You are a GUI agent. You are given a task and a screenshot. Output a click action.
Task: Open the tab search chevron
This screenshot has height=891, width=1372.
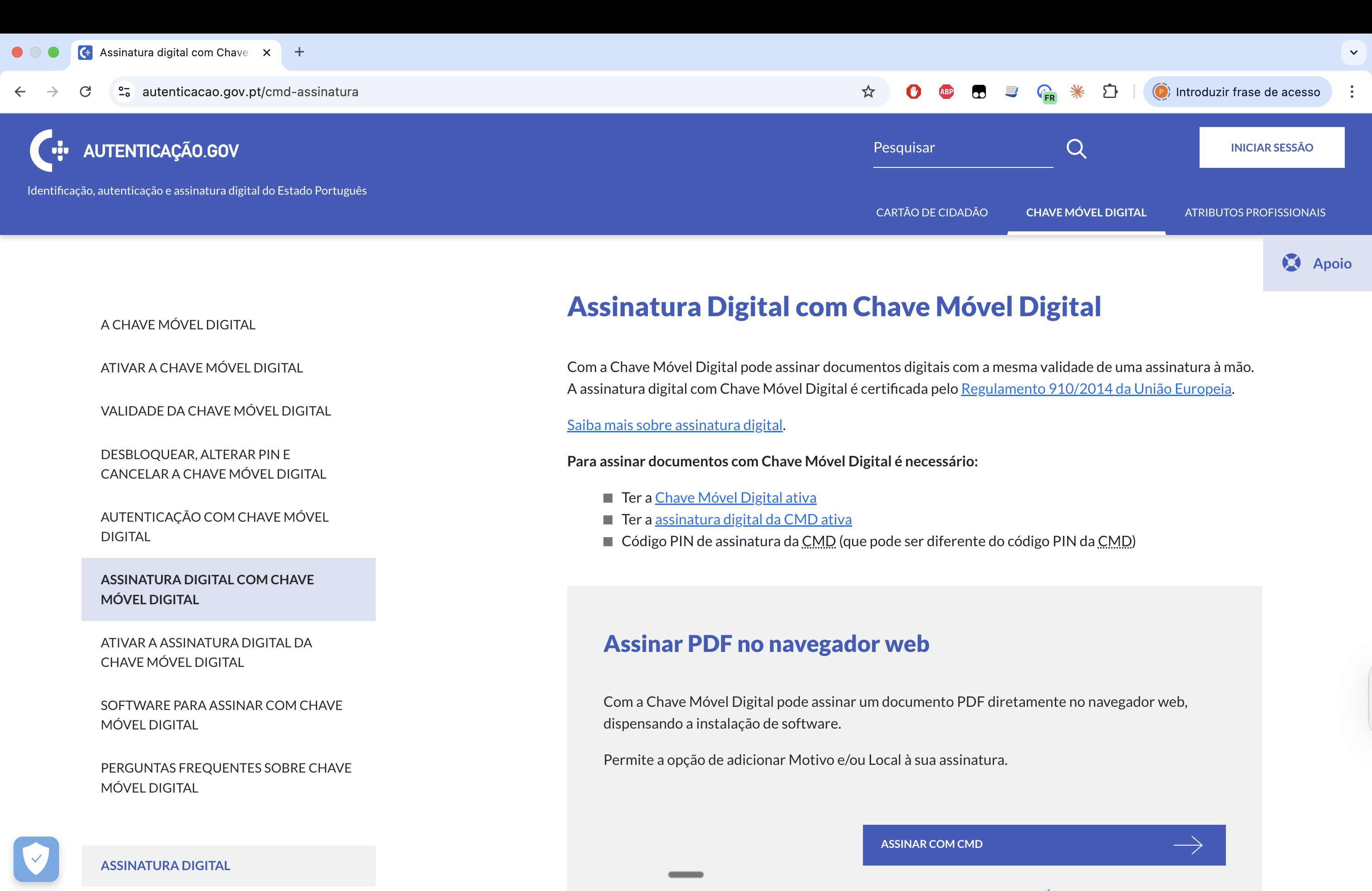click(1353, 52)
